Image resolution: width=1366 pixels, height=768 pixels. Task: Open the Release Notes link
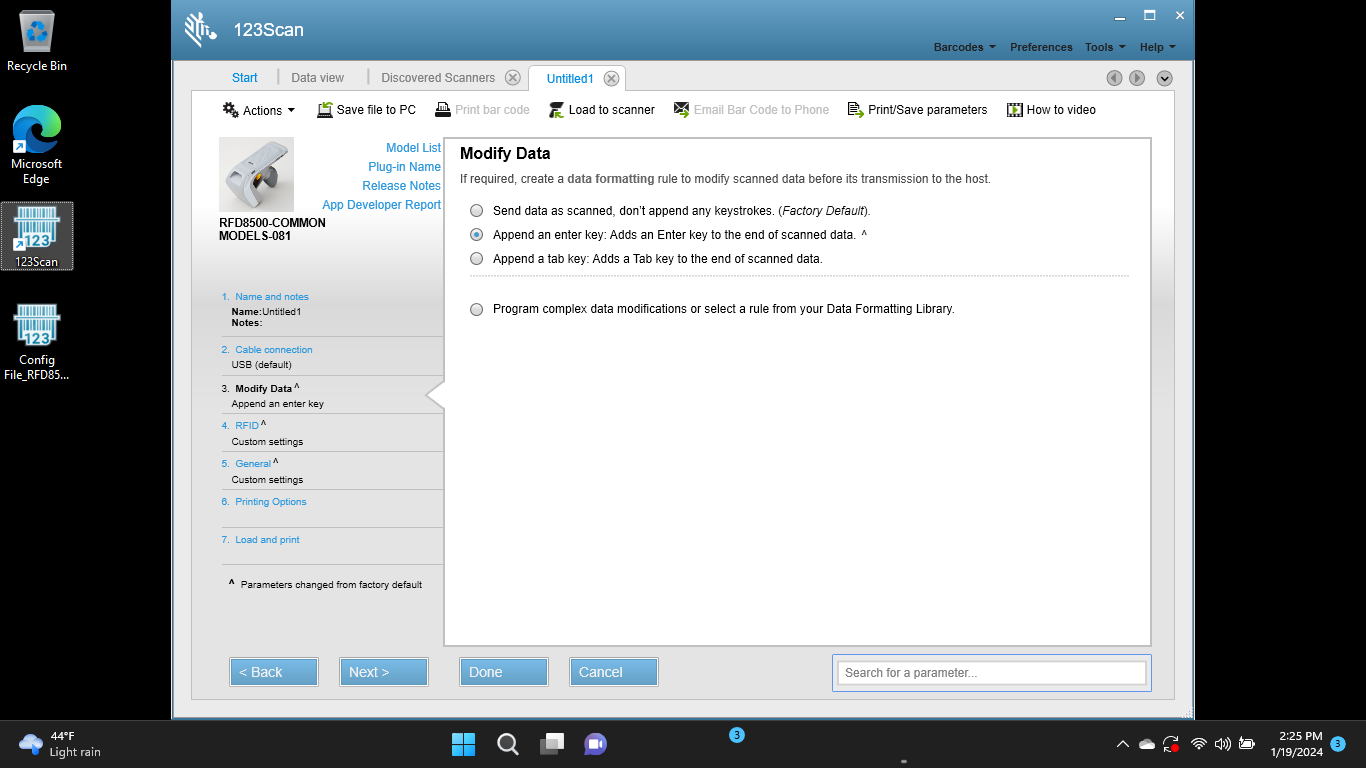[401, 186]
